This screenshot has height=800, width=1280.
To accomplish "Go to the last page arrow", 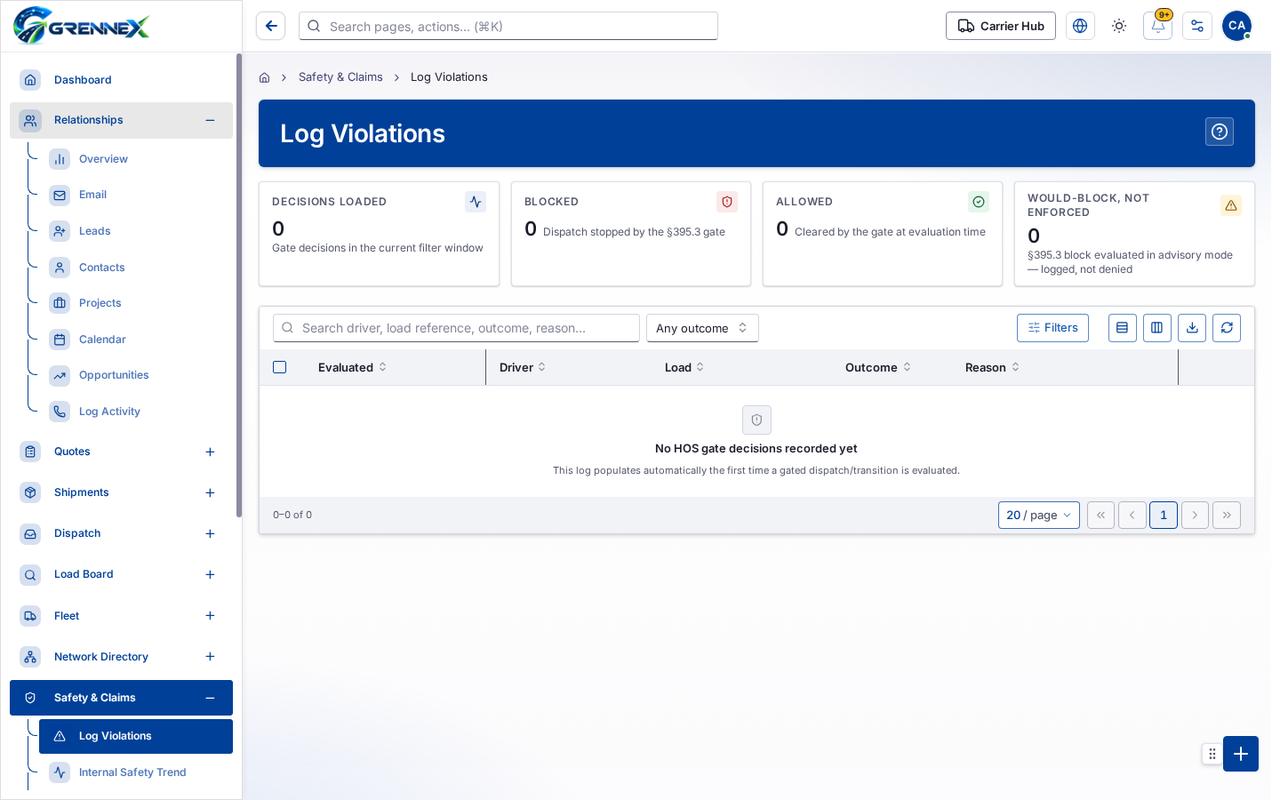I will pyautogui.click(x=1227, y=515).
